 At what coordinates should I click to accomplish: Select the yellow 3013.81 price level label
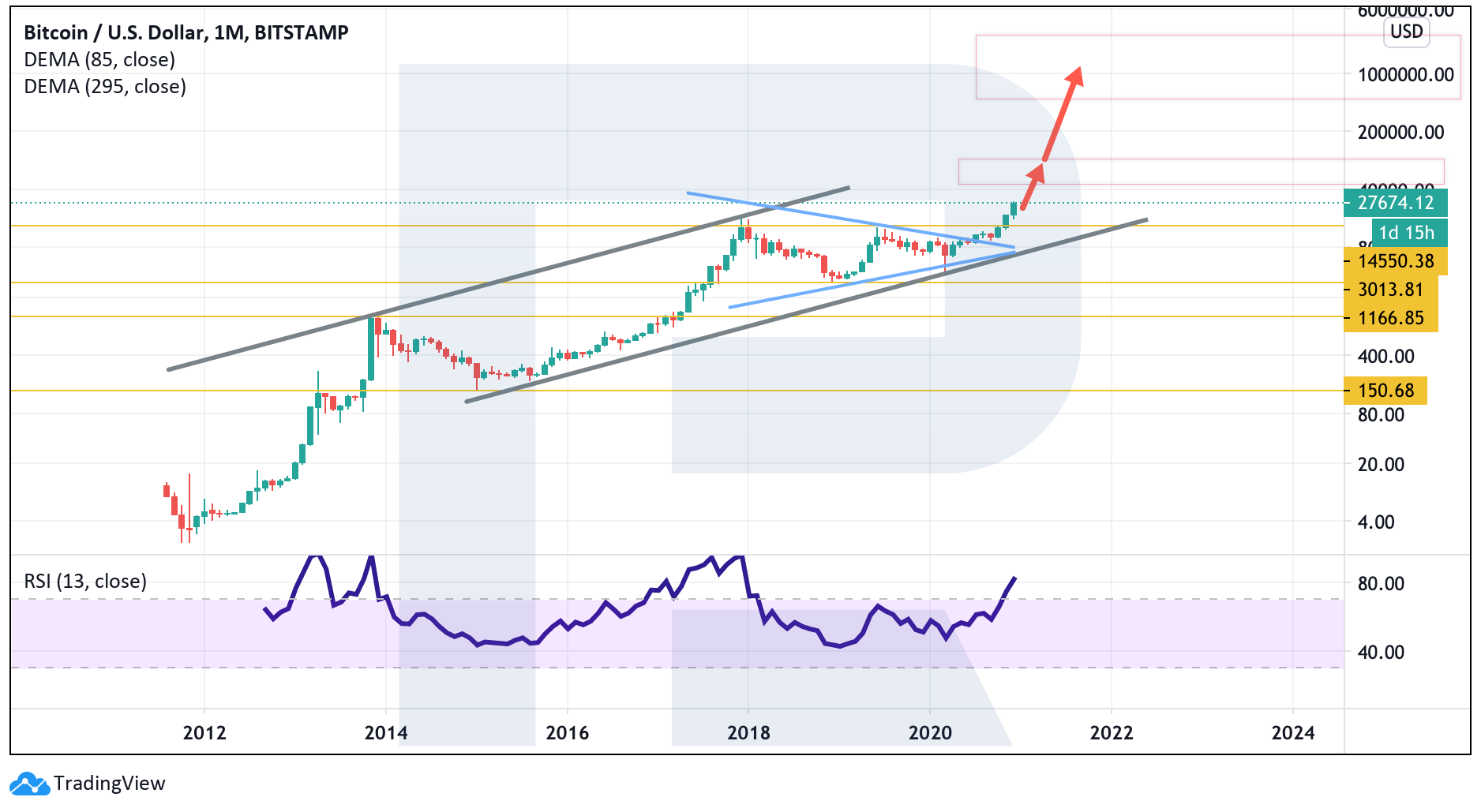(x=1390, y=290)
